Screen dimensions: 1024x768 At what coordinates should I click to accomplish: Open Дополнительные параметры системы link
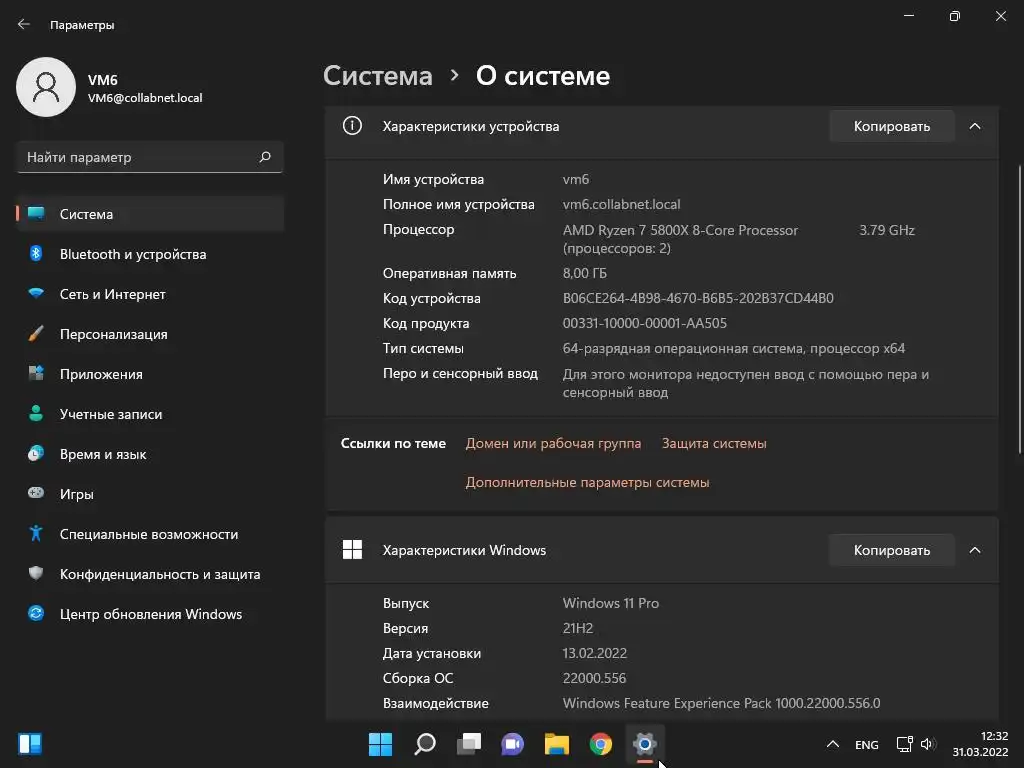[x=587, y=482]
